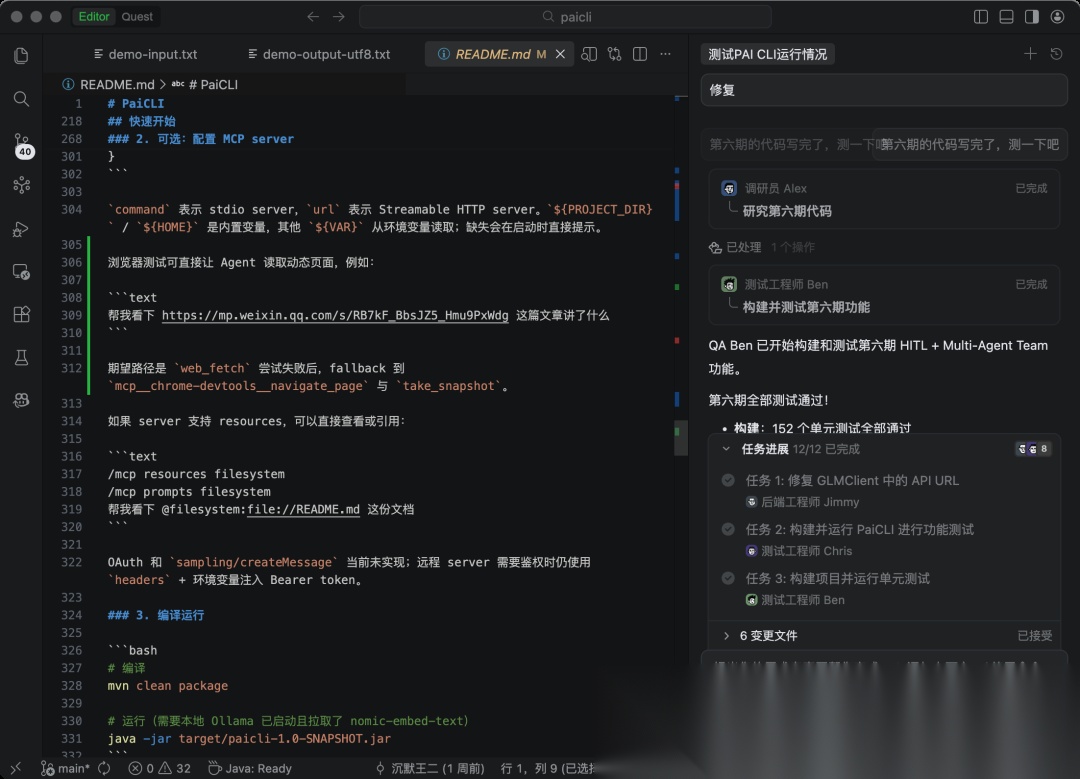This screenshot has height=779, width=1080.
Task: Open the 测试工程师 Ben task card
Action: [884, 295]
